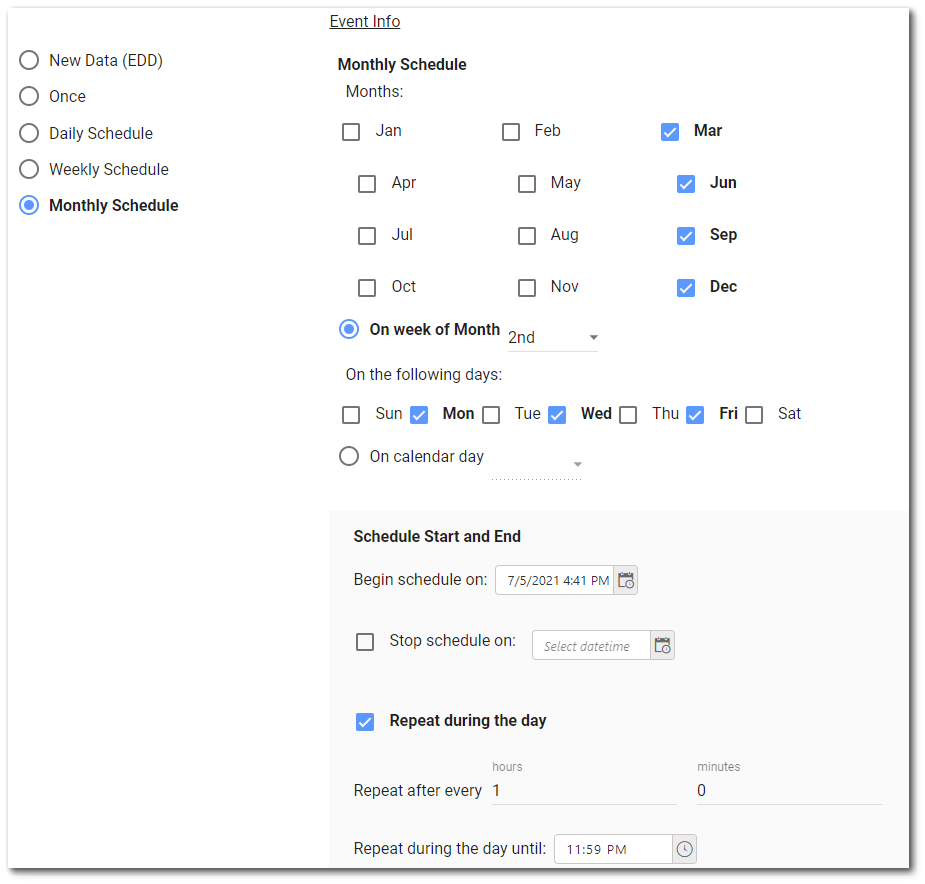Click the Begin schedule datetime field

coord(557,580)
